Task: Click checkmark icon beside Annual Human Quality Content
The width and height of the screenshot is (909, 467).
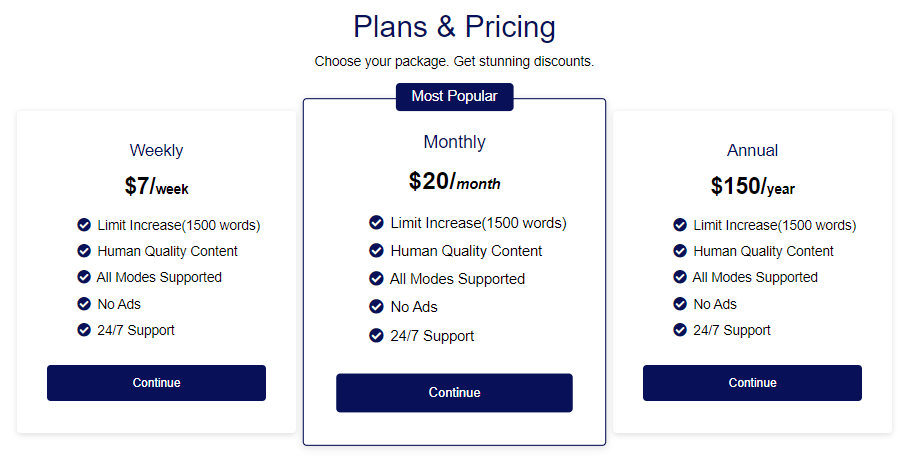Action: pos(680,251)
